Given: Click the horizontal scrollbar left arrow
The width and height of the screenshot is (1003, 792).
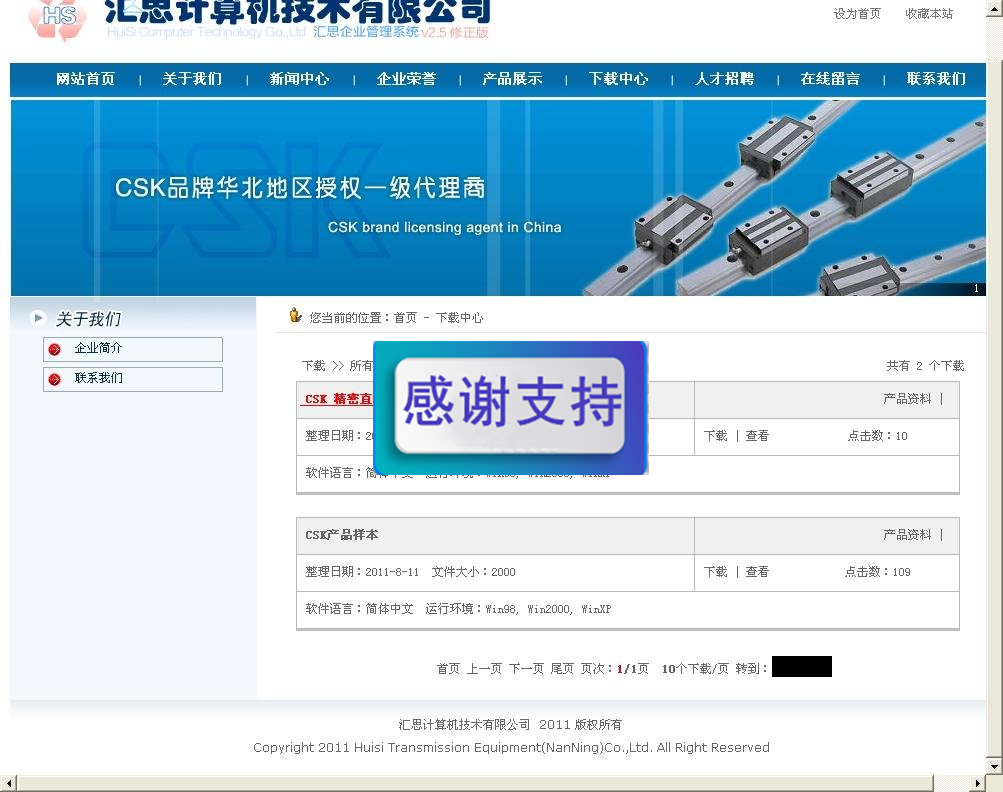Looking at the screenshot, I should 8,784.
